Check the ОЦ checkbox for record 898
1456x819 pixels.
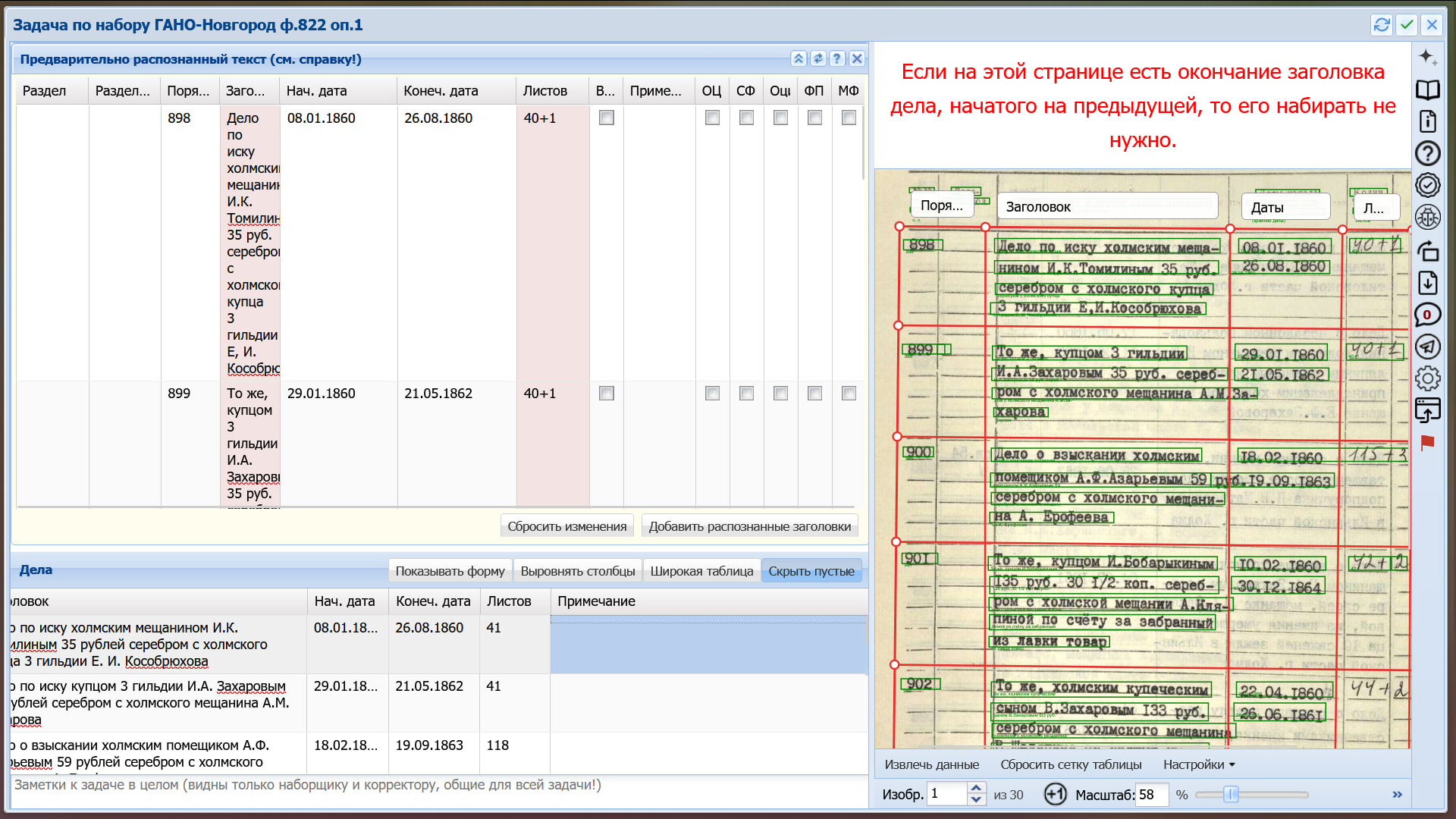(712, 118)
